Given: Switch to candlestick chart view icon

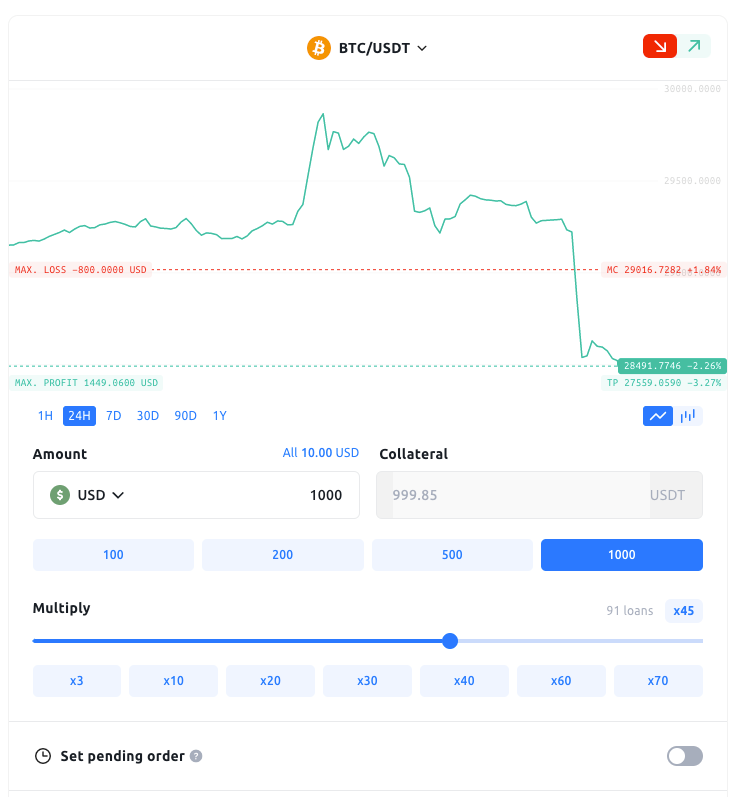Looking at the screenshot, I should [x=689, y=416].
